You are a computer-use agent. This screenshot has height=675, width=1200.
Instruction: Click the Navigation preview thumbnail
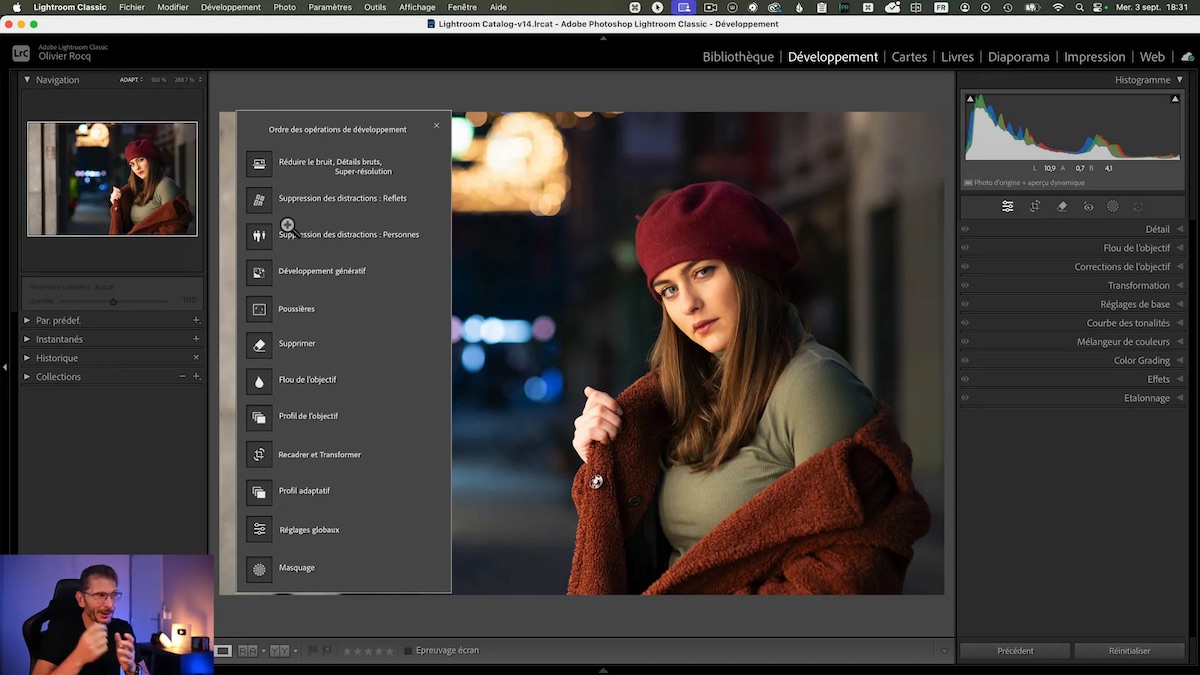coord(112,179)
